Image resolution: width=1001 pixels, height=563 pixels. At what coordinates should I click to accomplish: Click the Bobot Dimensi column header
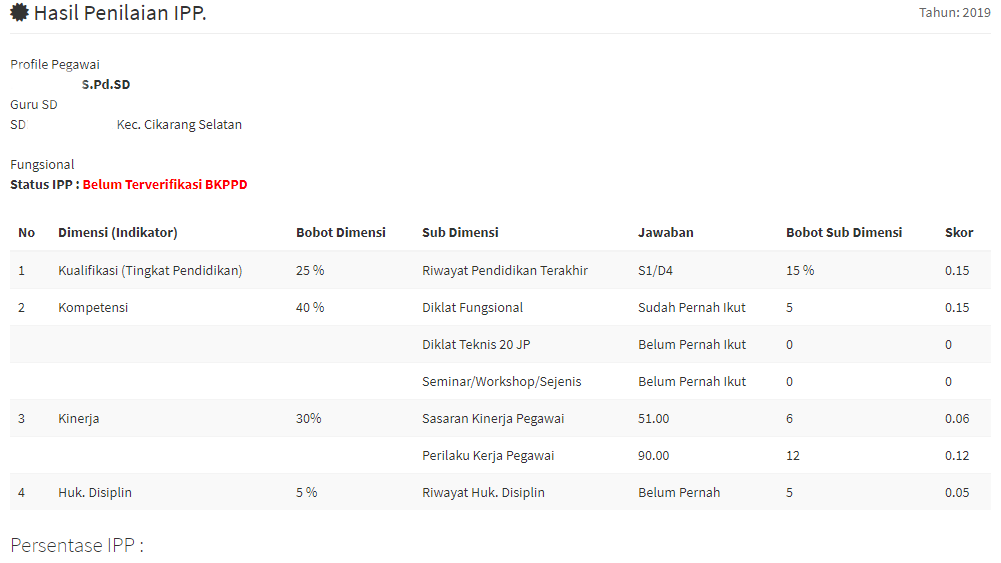[x=340, y=233]
